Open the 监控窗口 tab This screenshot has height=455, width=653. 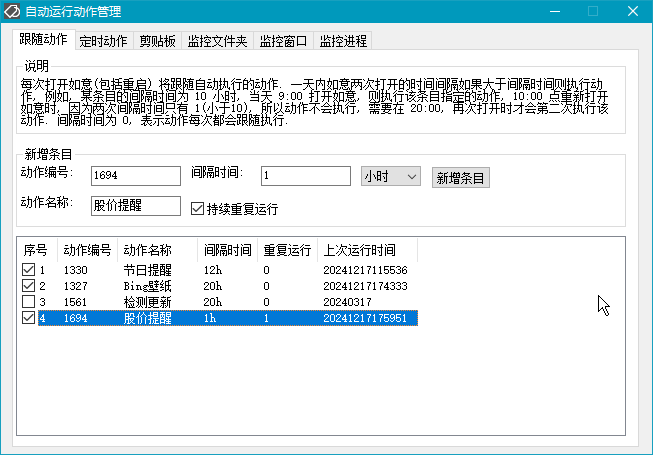pyautogui.click(x=283, y=41)
